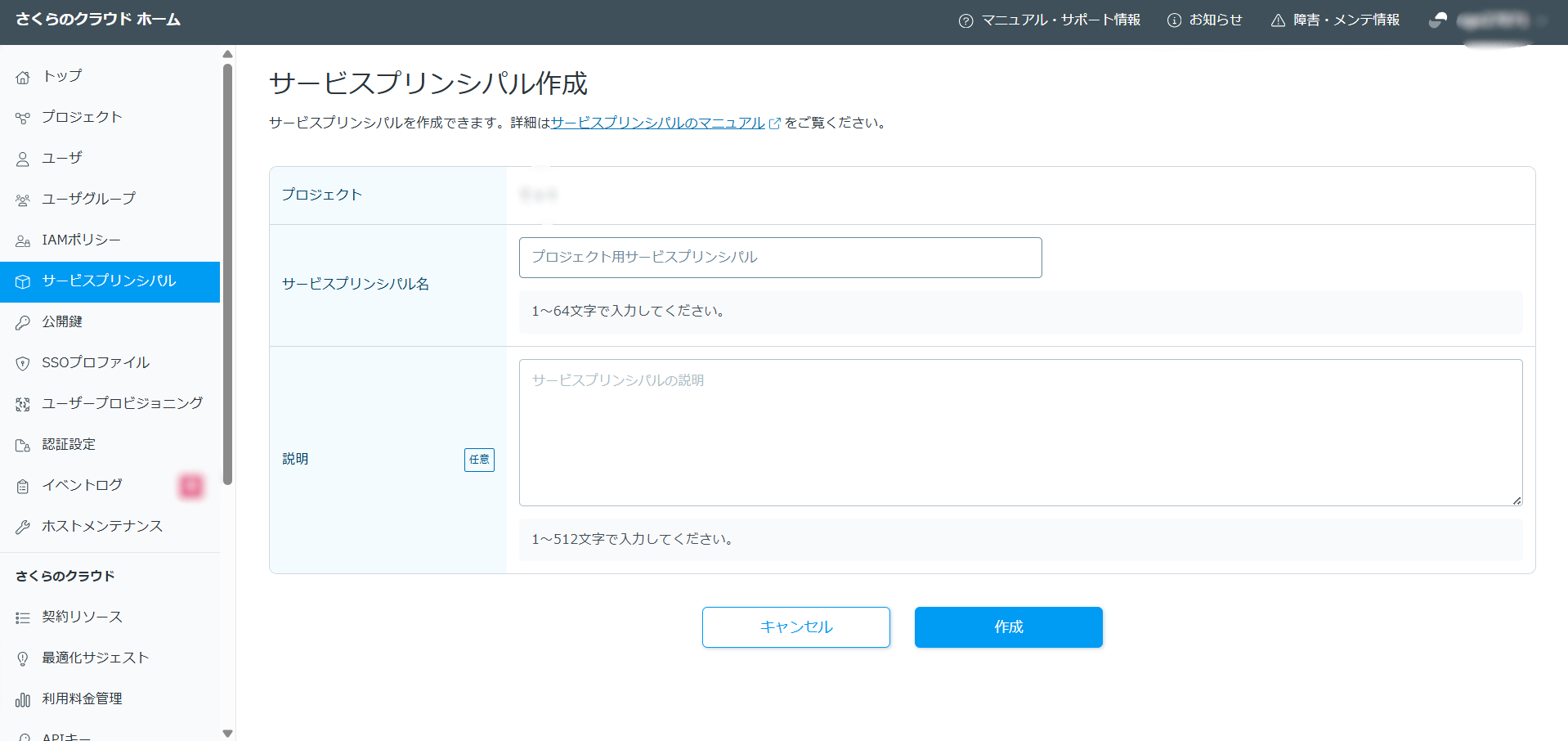Open マニュアル・サポート情報 in the header
The image size is (1568, 741).
pyautogui.click(x=1050, y=20)
